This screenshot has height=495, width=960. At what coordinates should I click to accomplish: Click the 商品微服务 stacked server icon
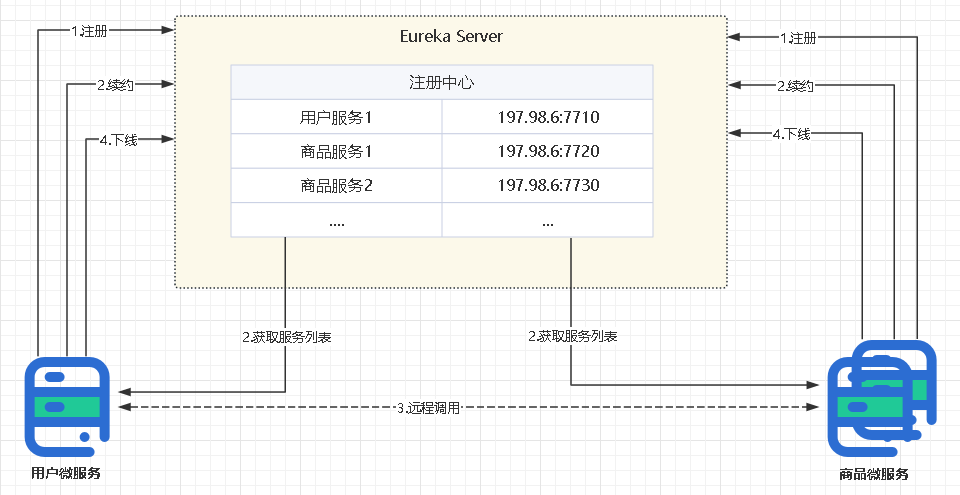click(x=882, y=399)
